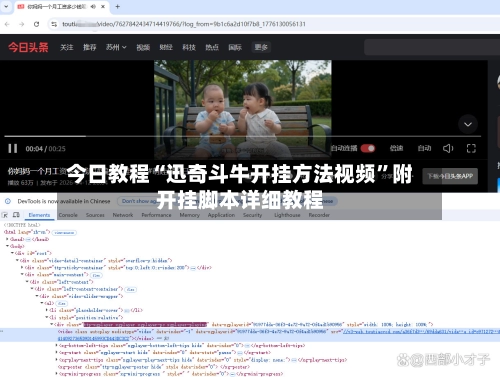
Task: Collapse the div id="root" node
Action: (12, 253)
